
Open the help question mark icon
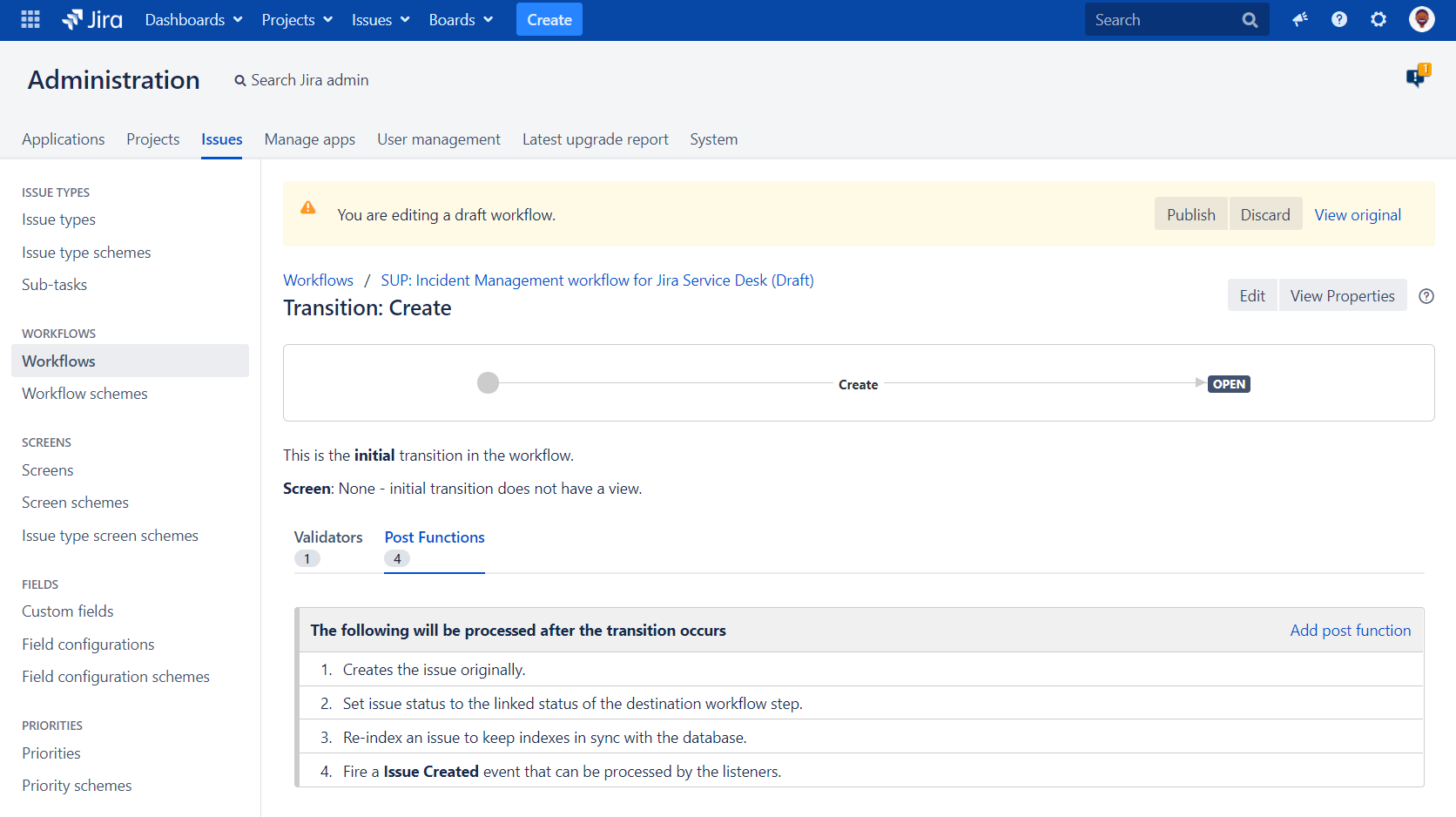(1339, 19)
